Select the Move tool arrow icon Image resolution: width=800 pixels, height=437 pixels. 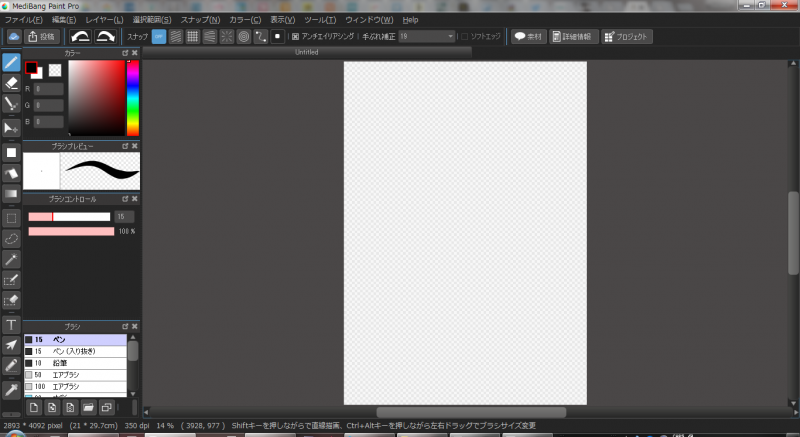pyautogui.click(x=11, y=128)
